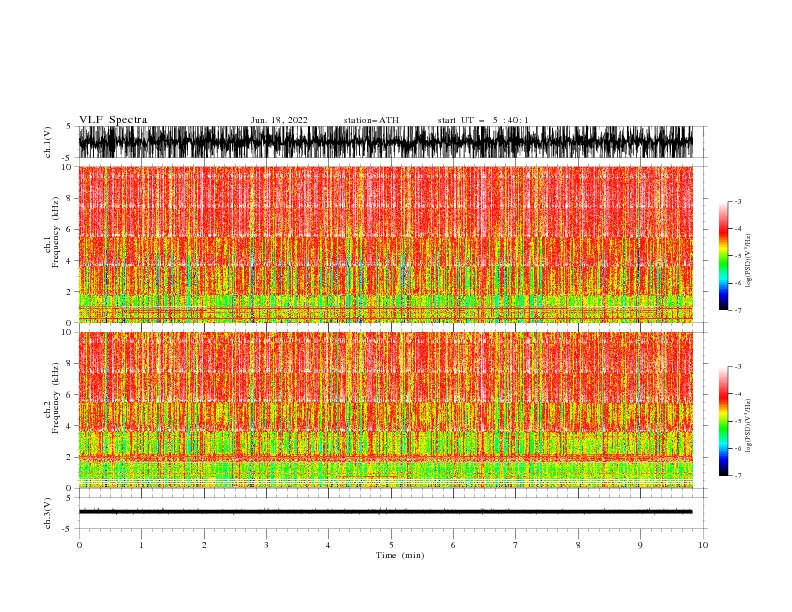Click the "ch.1(V)" waveform axis label

(x=48, y=142)
